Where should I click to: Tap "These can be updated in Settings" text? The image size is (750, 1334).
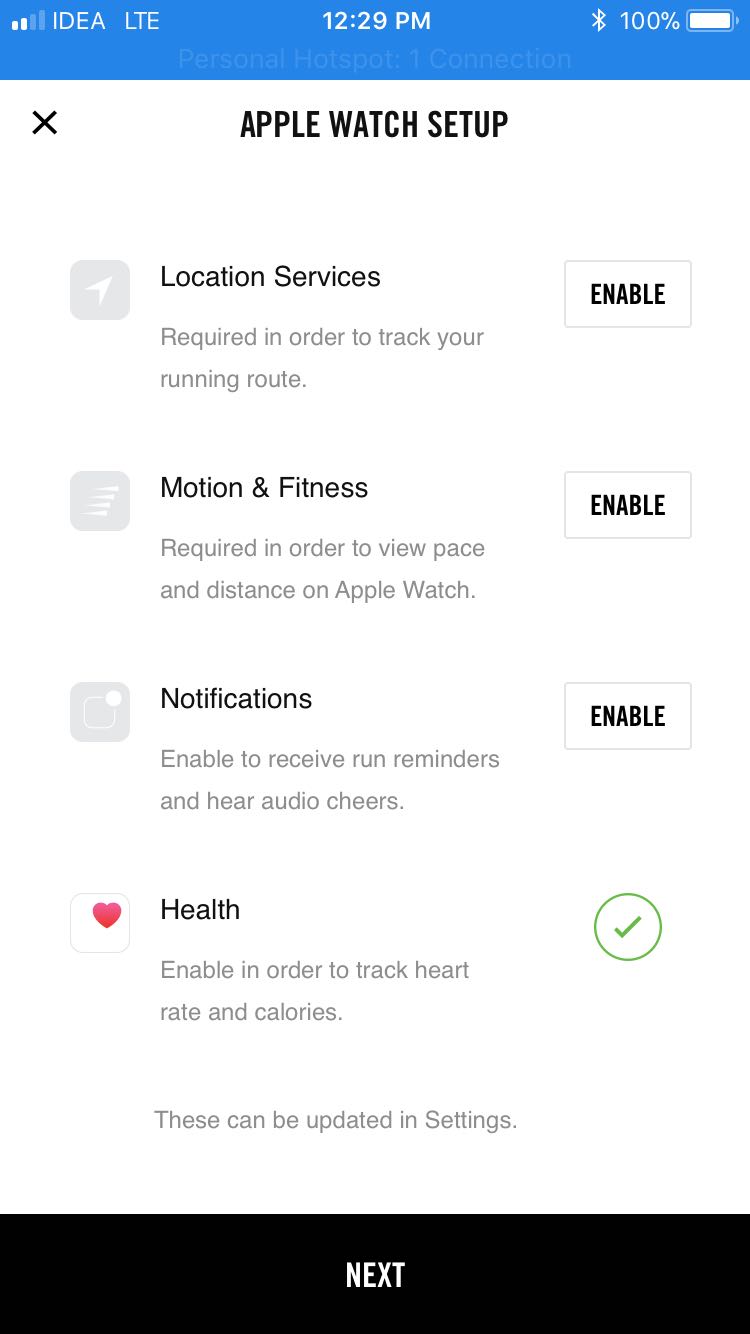click(336, 1120)
